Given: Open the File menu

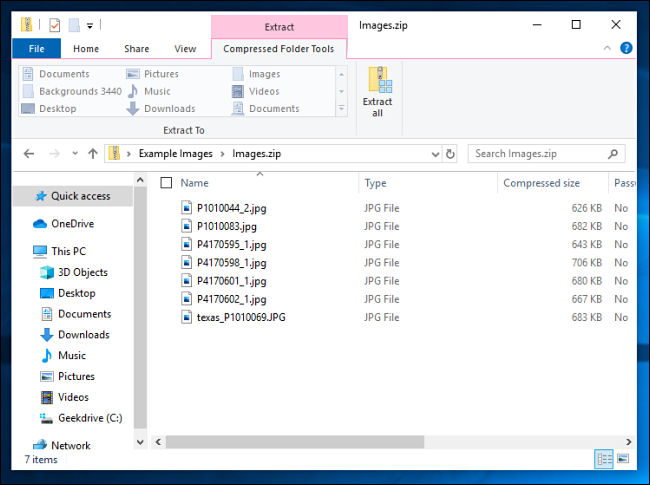Looking at the screenshot, I should [36, 48].
